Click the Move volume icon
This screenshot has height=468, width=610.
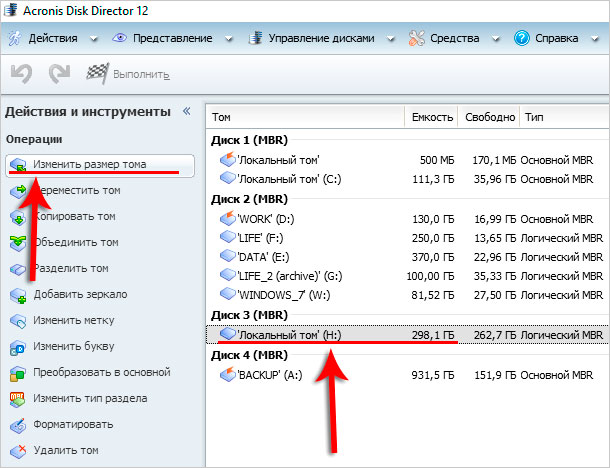tap(18, 191)
